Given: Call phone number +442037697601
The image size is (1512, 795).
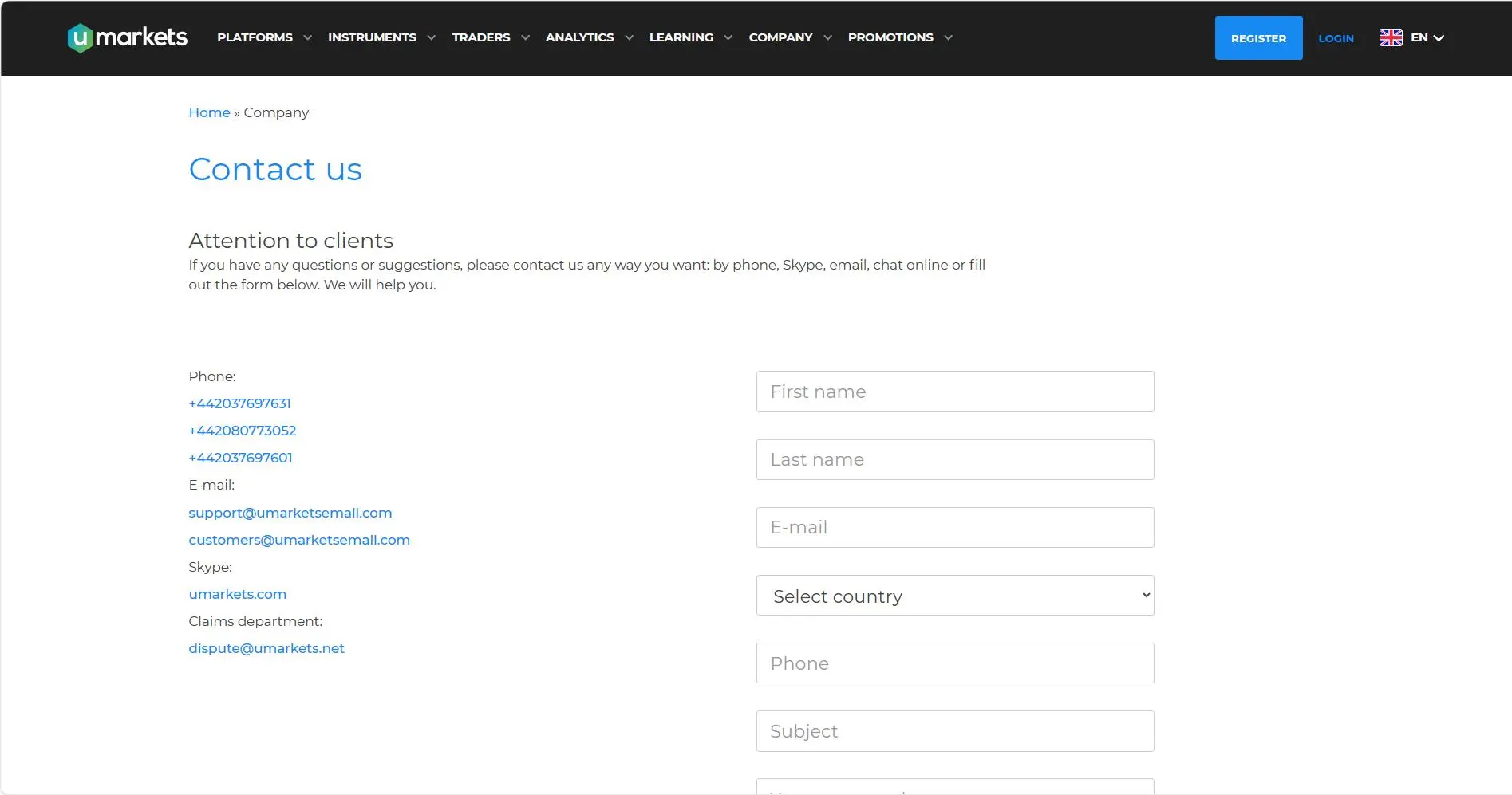Looking at the screenshot, I should coord(240,458).
